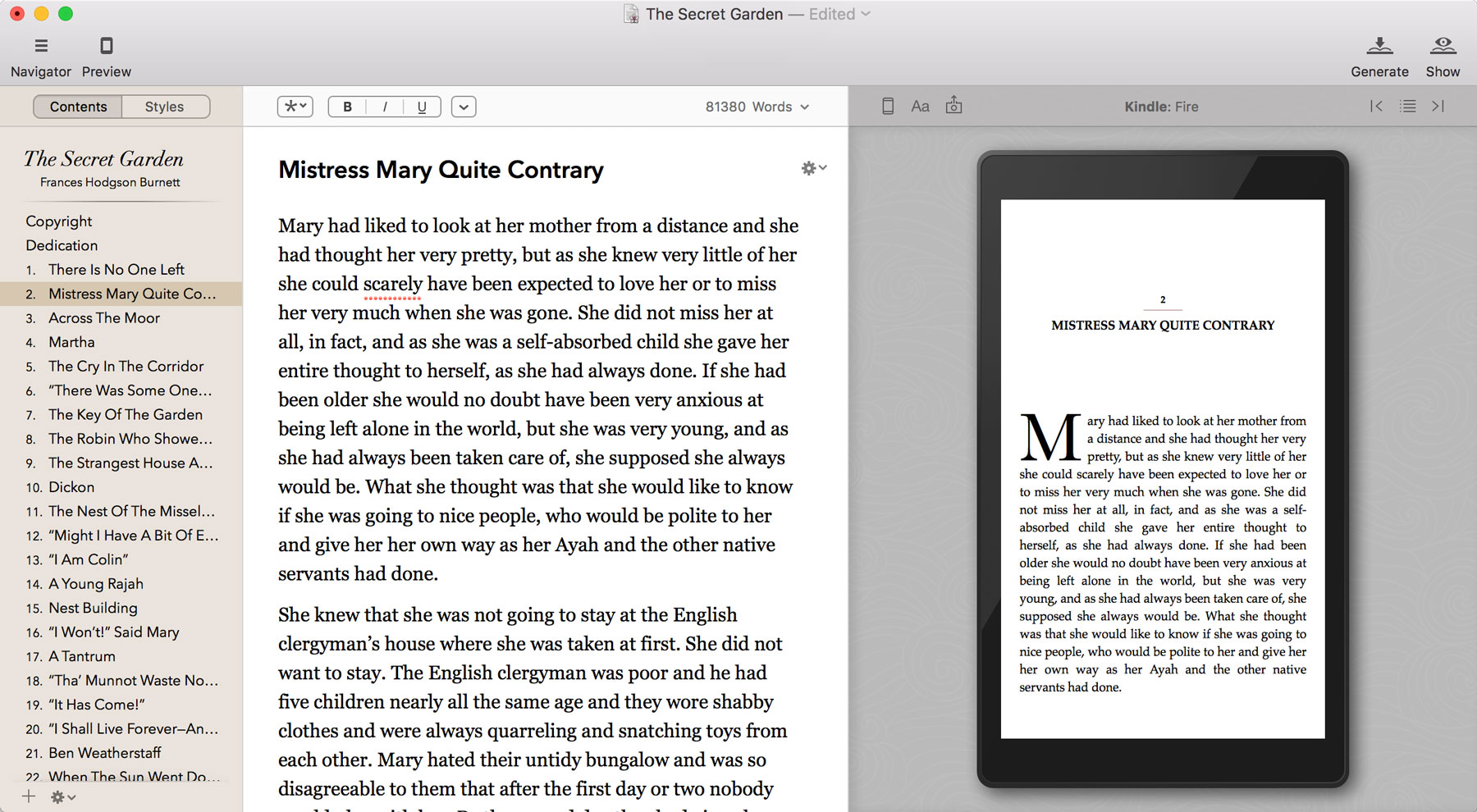The height and width of the screenshot is (812, 1477).
Task: Open the sidebar gear menu
Action: tap(62, 796)
